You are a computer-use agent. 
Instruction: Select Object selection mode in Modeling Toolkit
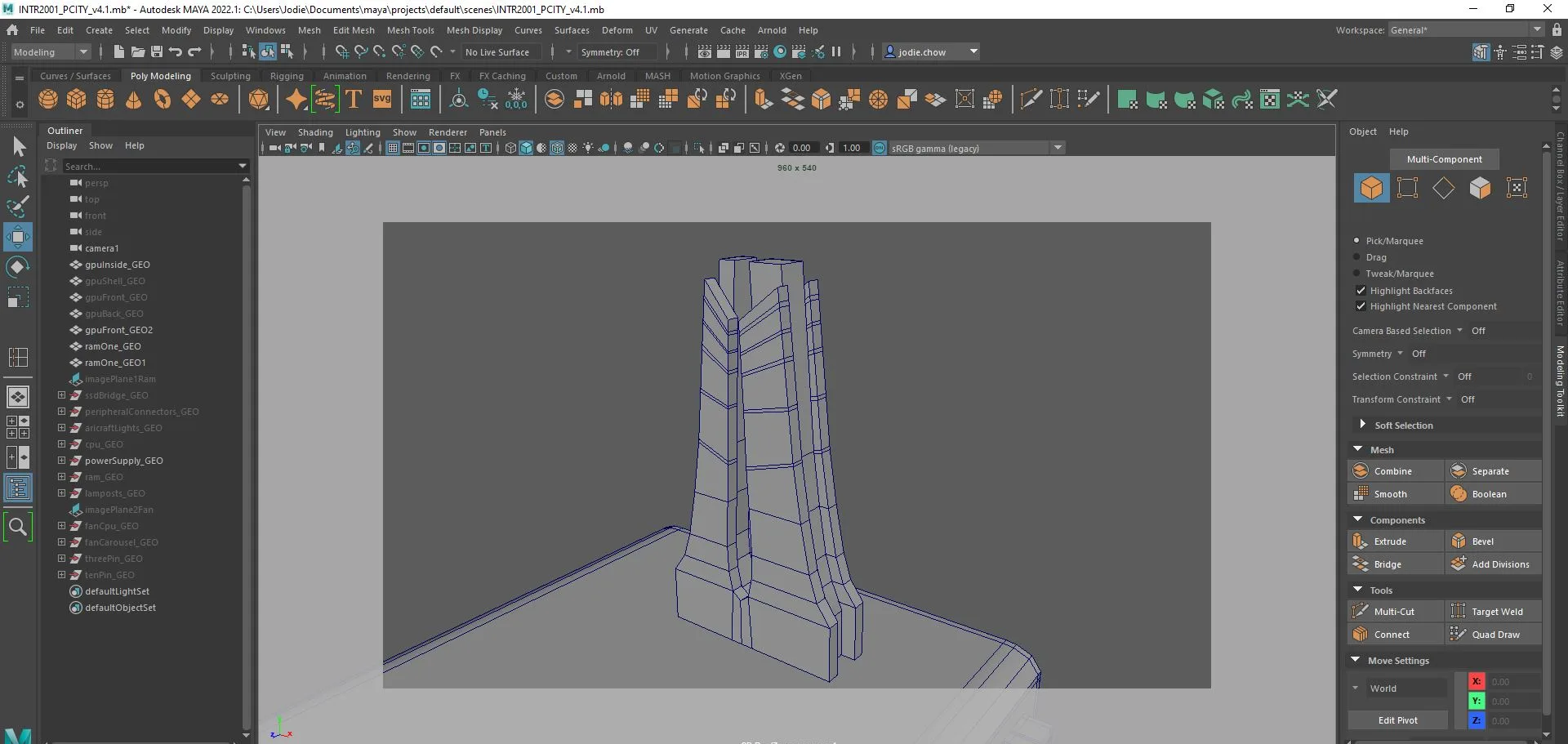(1371, 188)
